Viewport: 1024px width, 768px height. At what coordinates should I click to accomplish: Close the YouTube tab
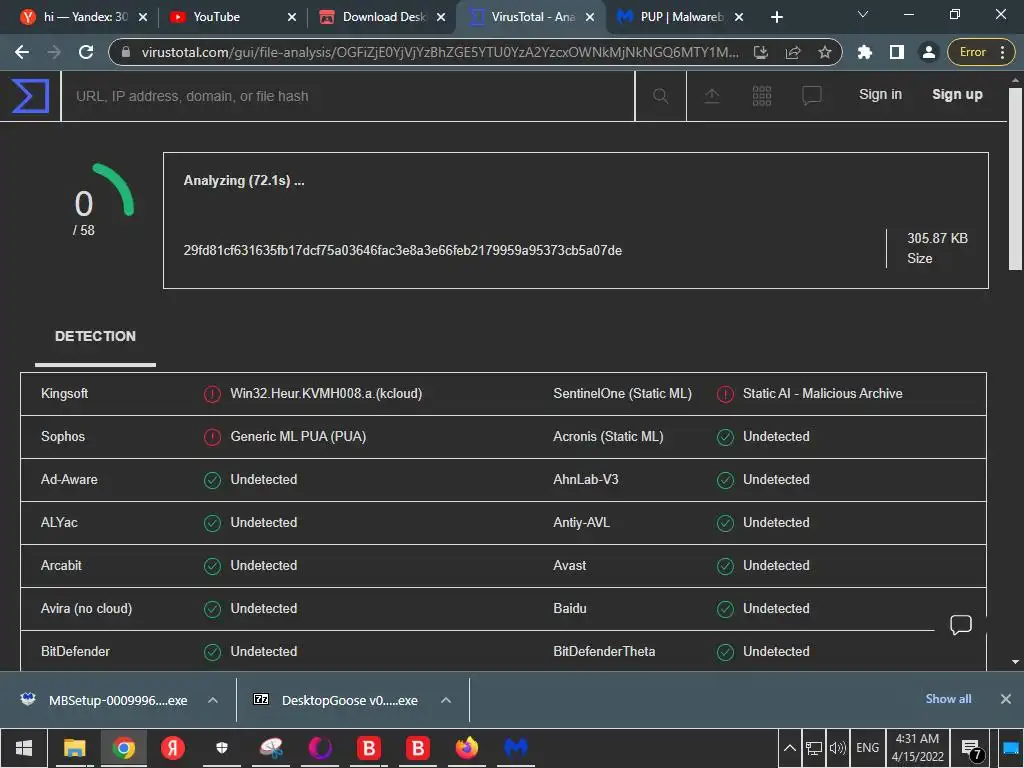tap(292, 18)
